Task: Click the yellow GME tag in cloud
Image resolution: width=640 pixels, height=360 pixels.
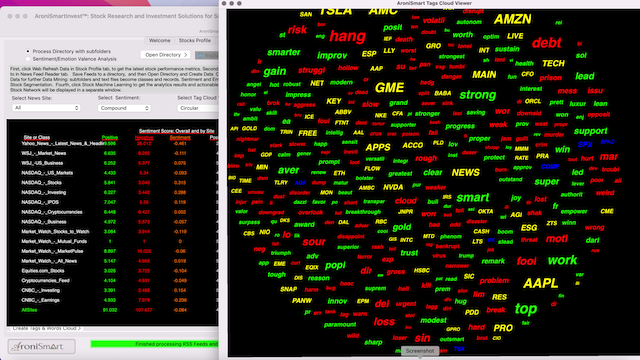Action: point(389,88)
